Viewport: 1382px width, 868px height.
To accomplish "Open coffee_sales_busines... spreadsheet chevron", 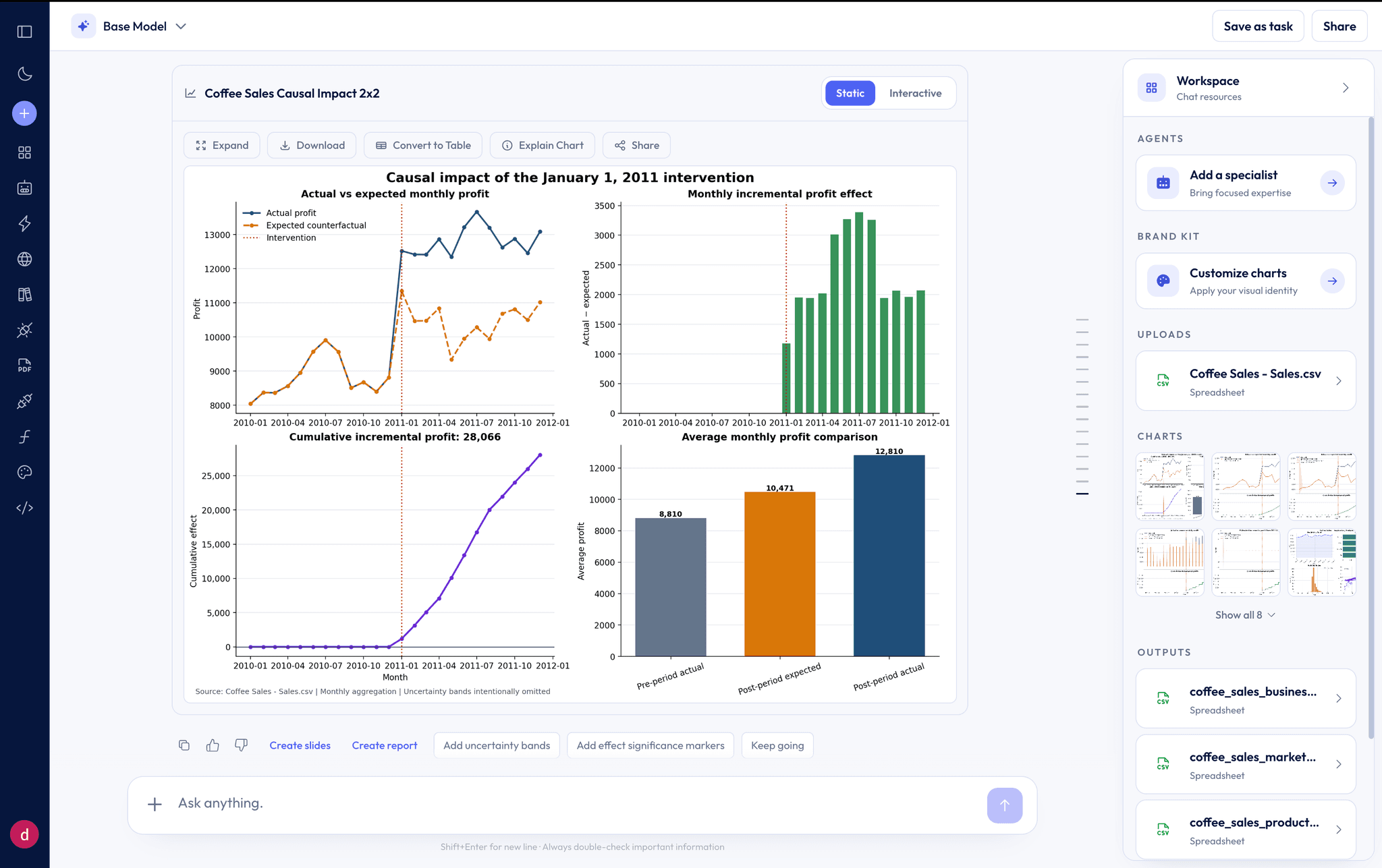I will (1339, 699).
